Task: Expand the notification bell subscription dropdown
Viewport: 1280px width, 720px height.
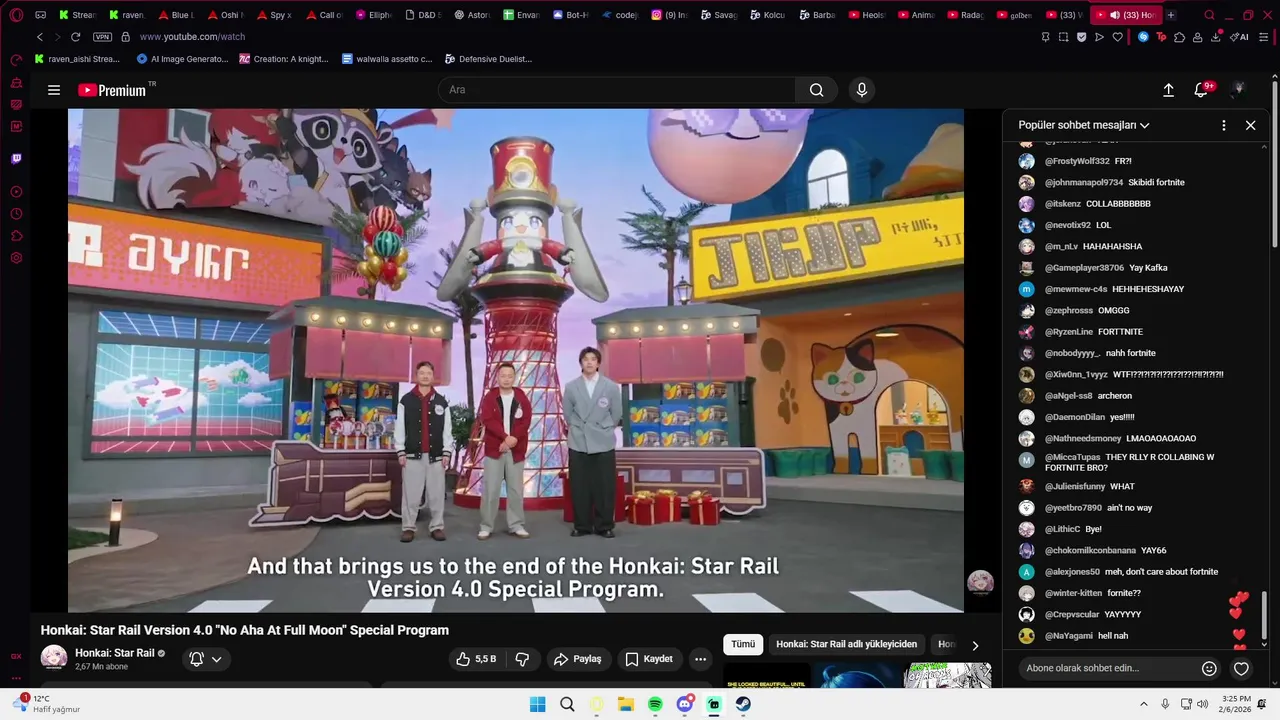Action: click(x=206, y=659)
